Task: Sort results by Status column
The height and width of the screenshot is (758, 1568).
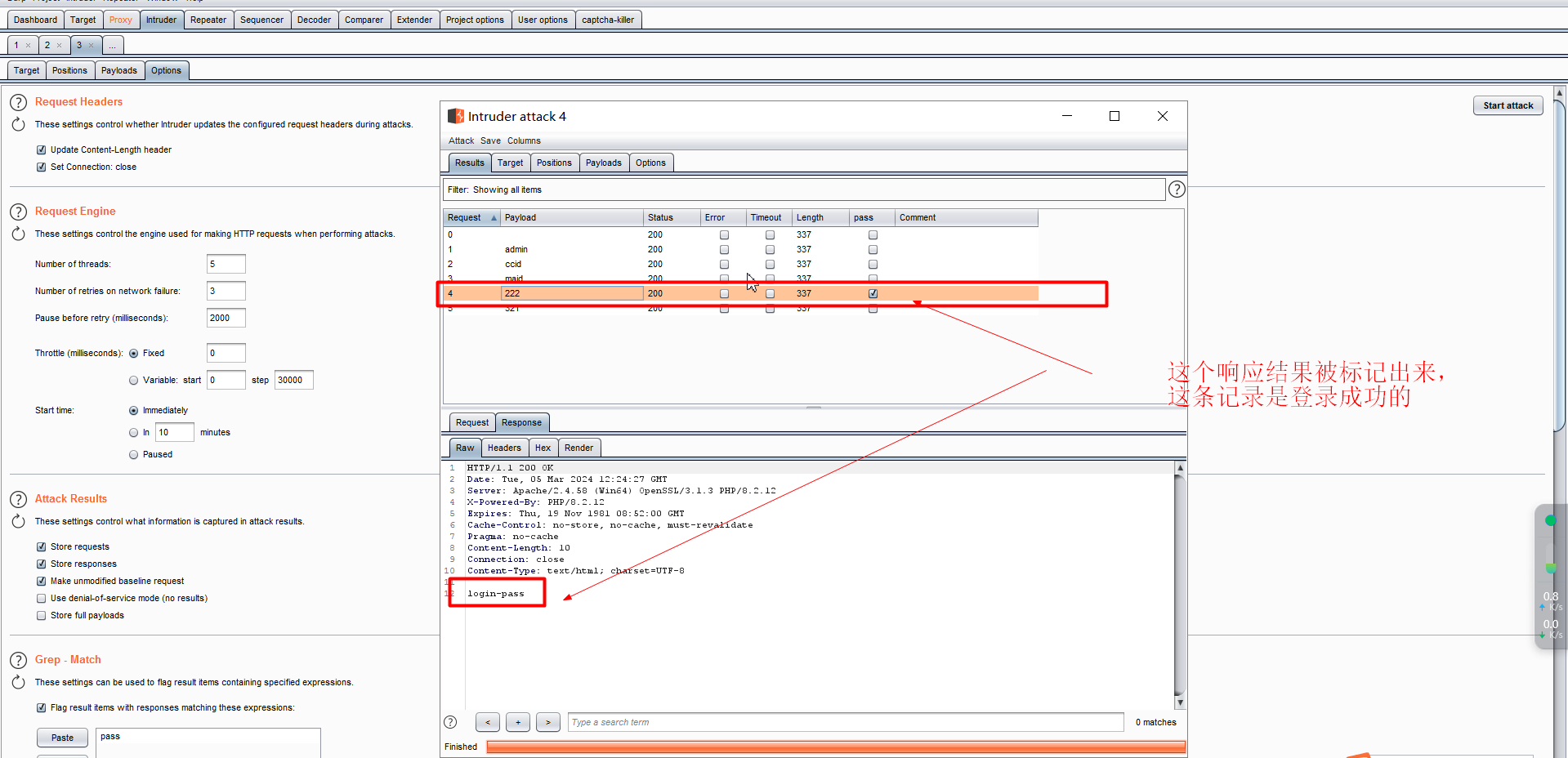Action: click(x=672, y=218)
